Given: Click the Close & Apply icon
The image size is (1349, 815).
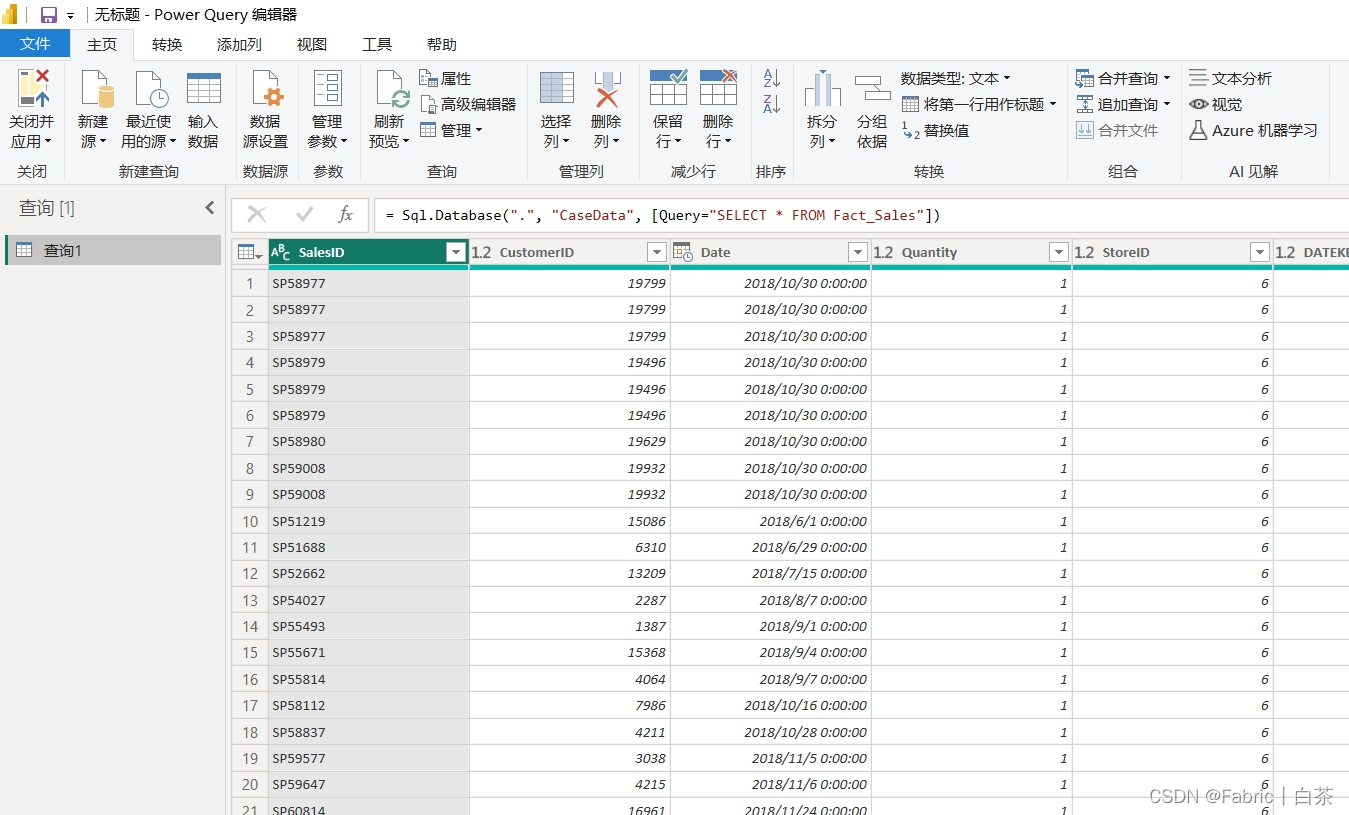Looking at the screenshot, I should pos(32,89).
